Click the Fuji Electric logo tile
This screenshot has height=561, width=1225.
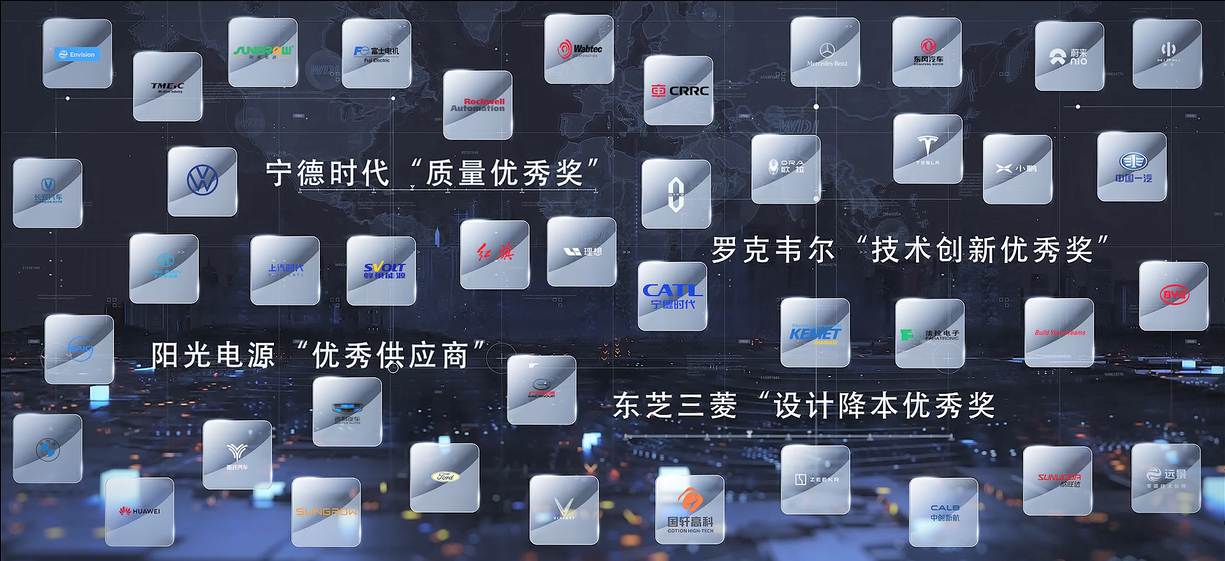[376, 53]
